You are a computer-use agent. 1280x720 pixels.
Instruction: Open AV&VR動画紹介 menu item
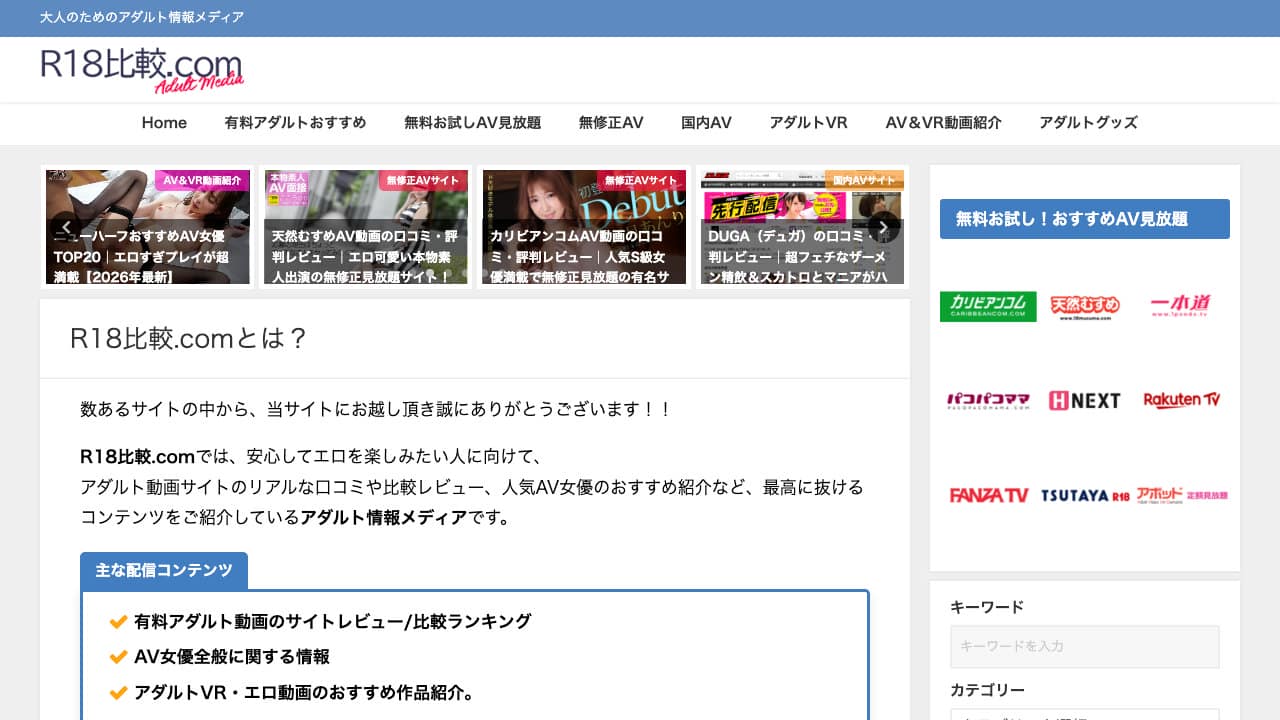pos(943,123)
